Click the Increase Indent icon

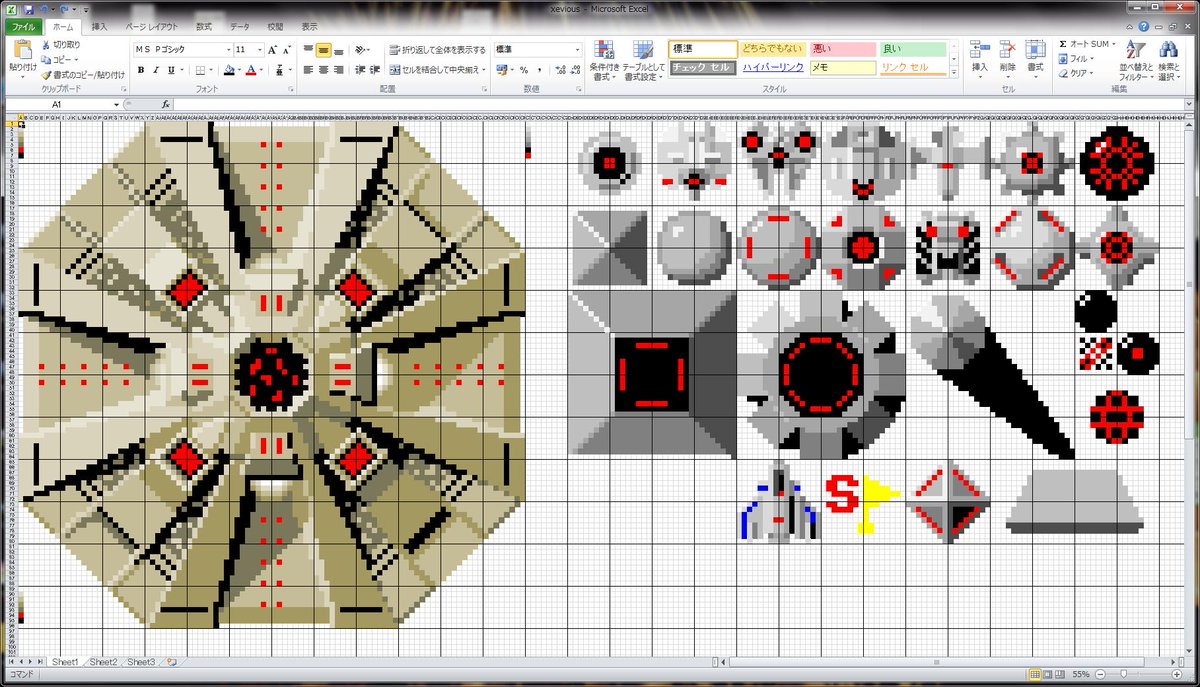pos(375,70)
